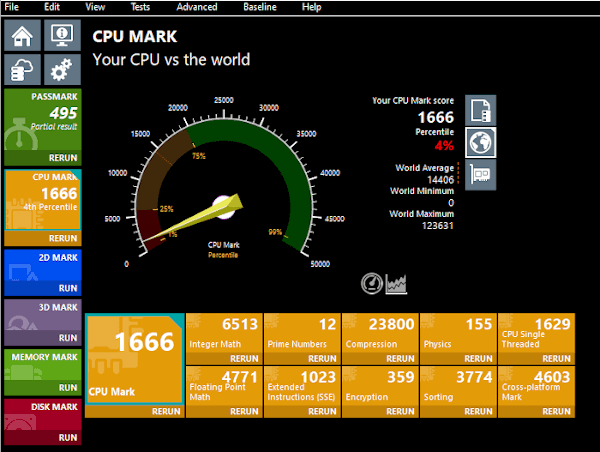The image size is (600, 452).
Task: Click the World Maximum 123631 value
Action: 438,225
